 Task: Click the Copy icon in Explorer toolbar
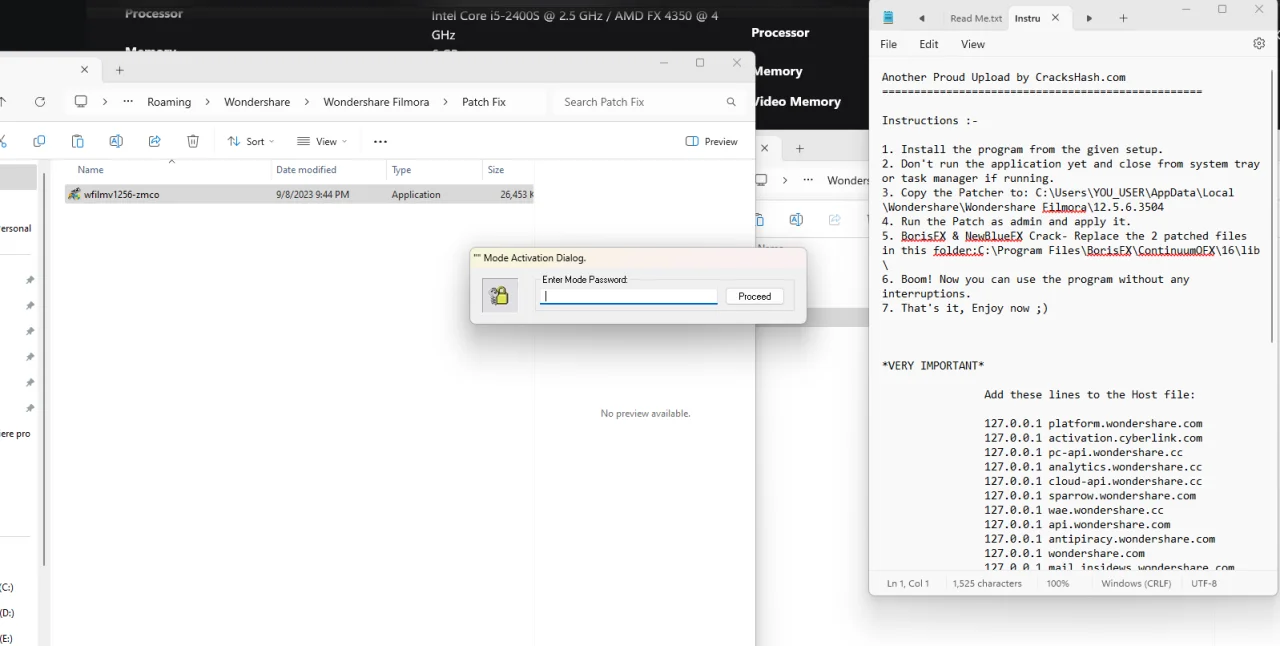tap(39, 141)
